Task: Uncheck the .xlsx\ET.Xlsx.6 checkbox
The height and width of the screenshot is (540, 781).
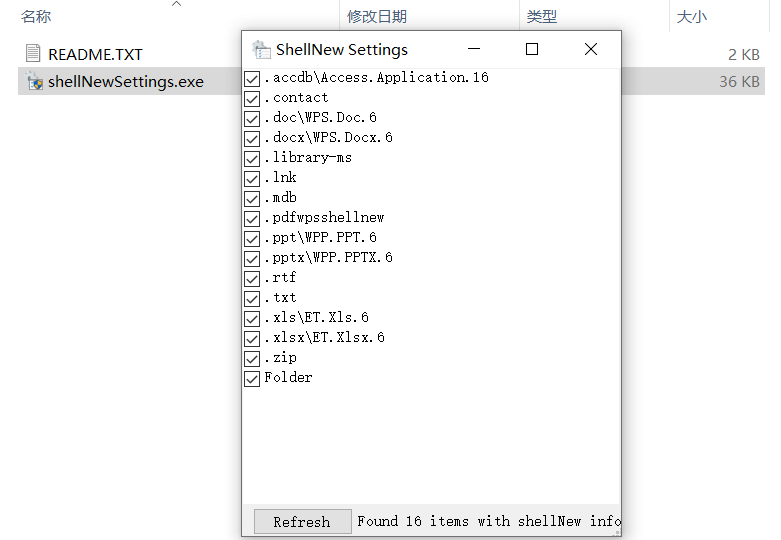Action: 252,339
